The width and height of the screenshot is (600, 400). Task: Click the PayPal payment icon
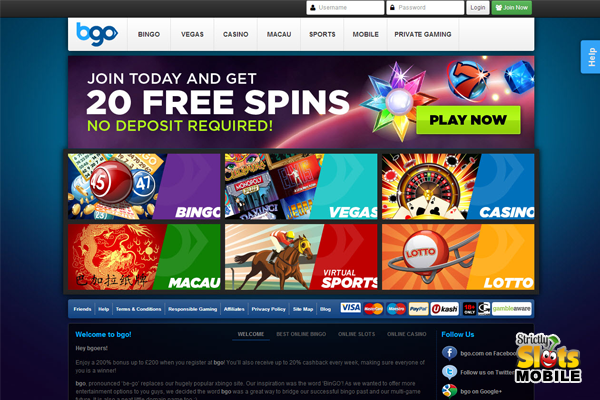tap(418, 309)
